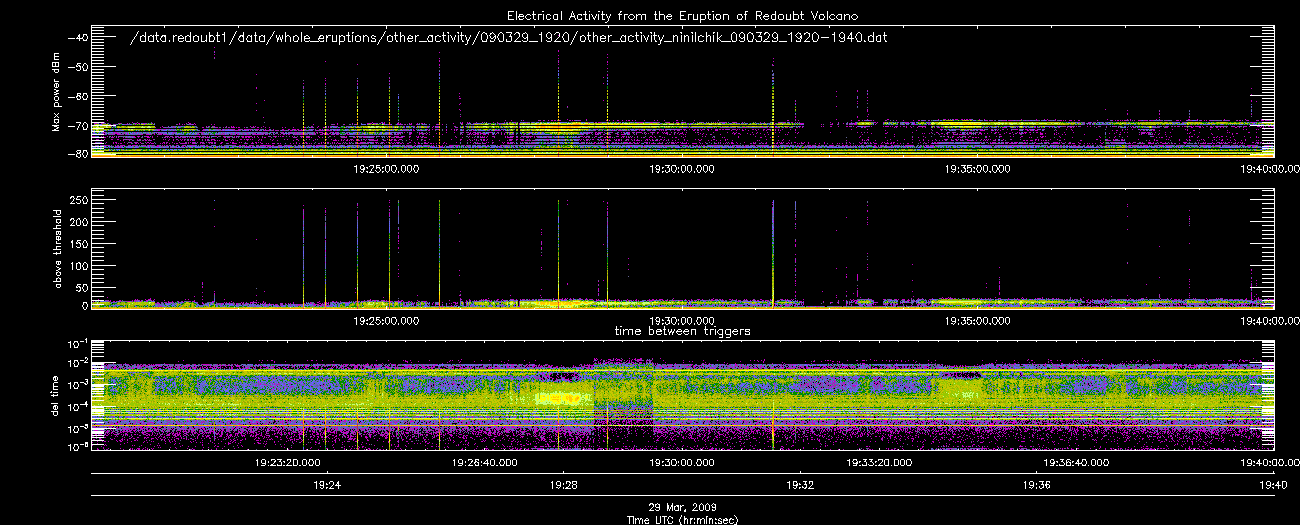Click the 200 tick on the above threshold axis
Image resolution: width=1300 pixels, height=525 pixels.
point(78,222)
